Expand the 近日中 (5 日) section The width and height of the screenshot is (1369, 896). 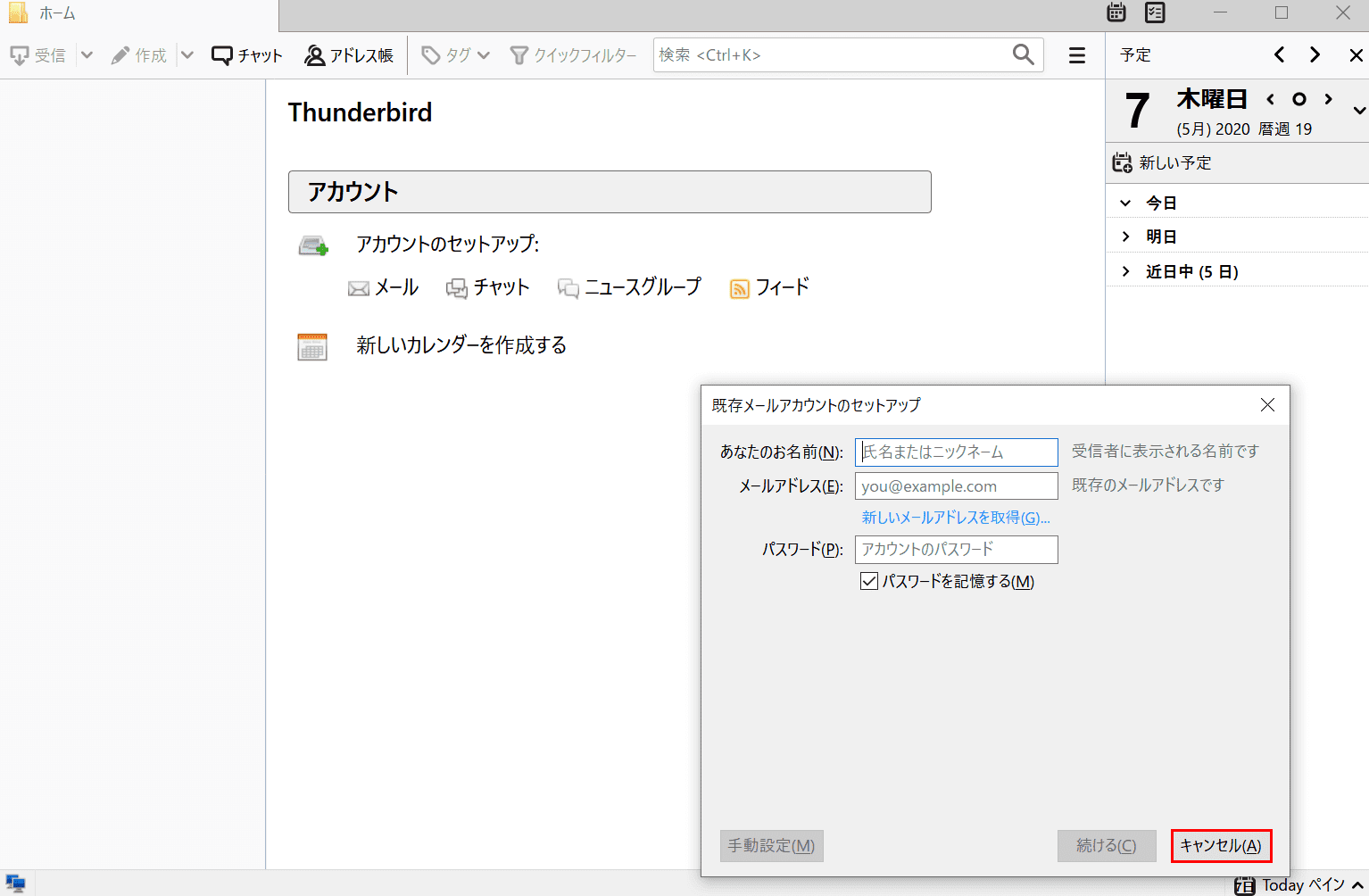point(1125,271)
